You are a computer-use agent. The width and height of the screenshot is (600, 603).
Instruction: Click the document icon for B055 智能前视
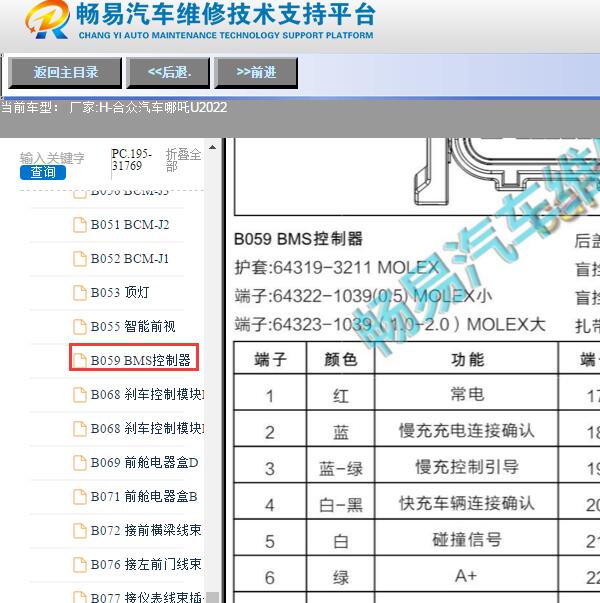click(x=80, y=326)
